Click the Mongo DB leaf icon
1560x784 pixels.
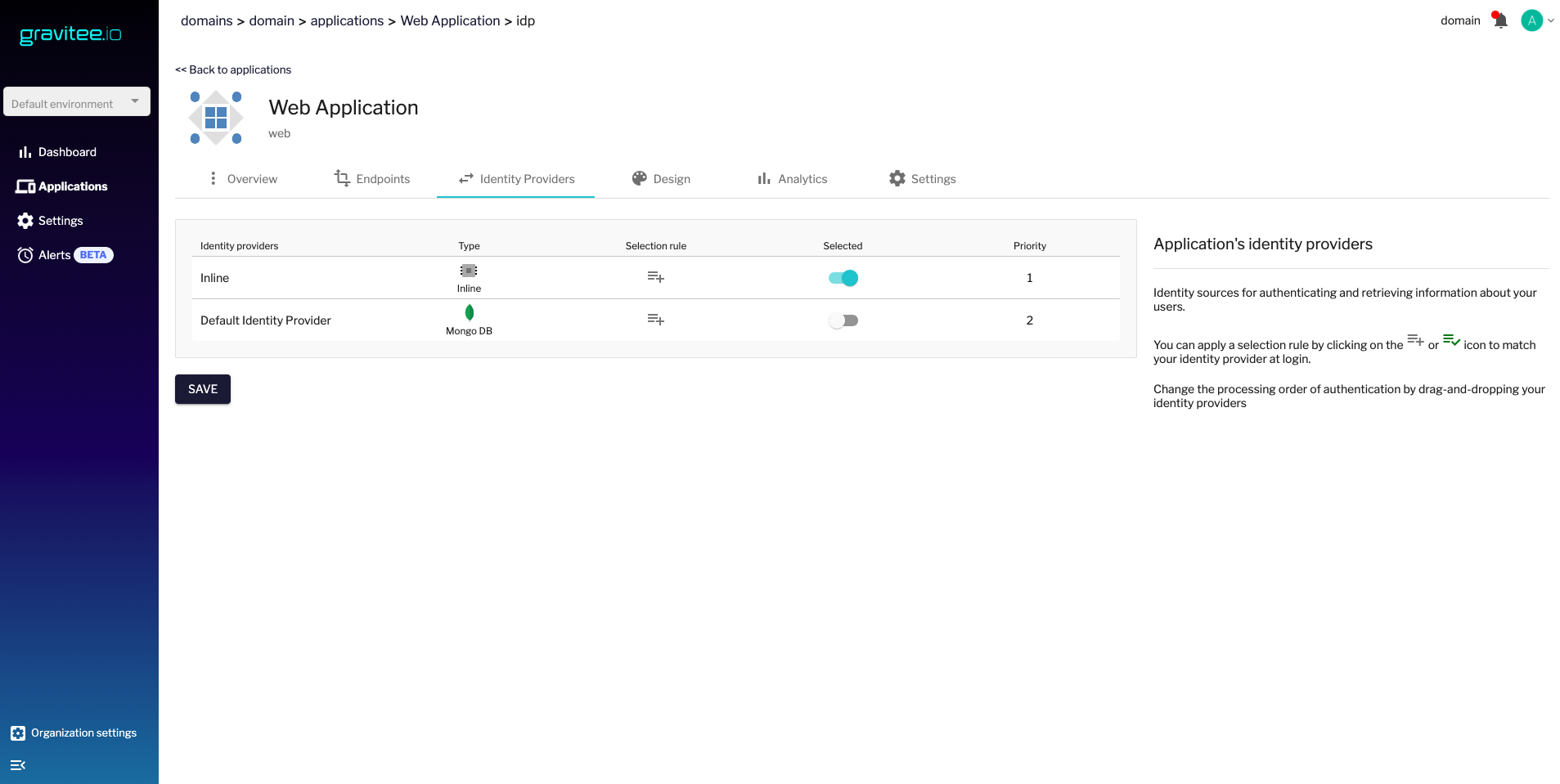[469, 312]
